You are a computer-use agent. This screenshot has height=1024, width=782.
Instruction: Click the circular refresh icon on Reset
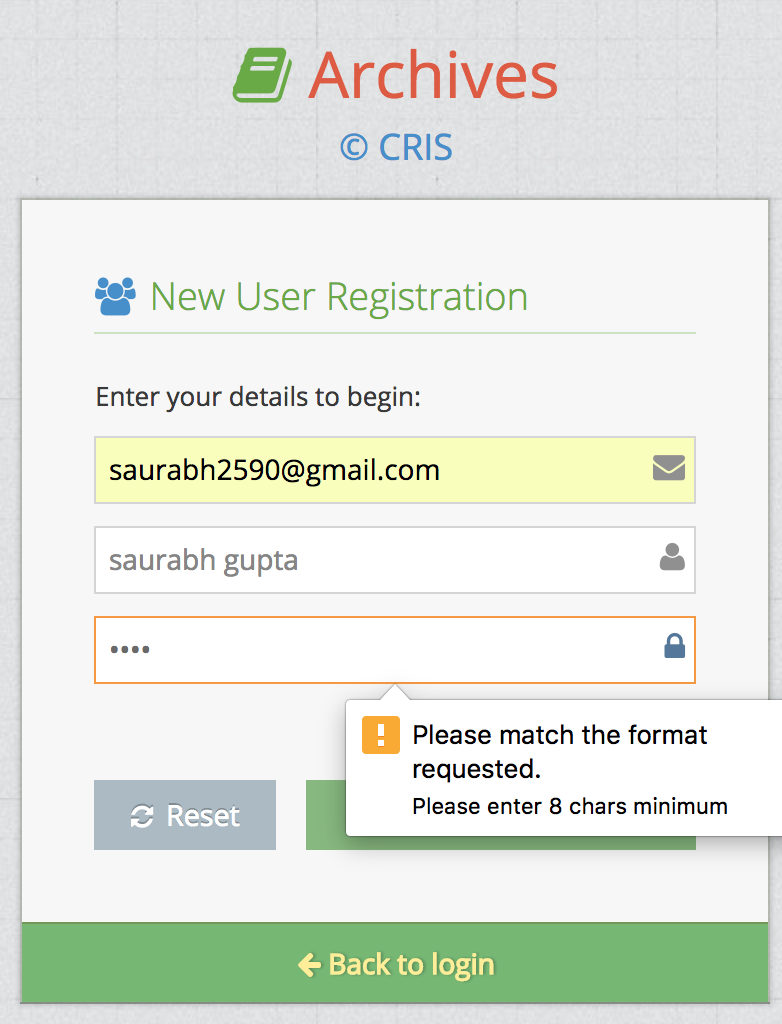(x=142, y=816)
